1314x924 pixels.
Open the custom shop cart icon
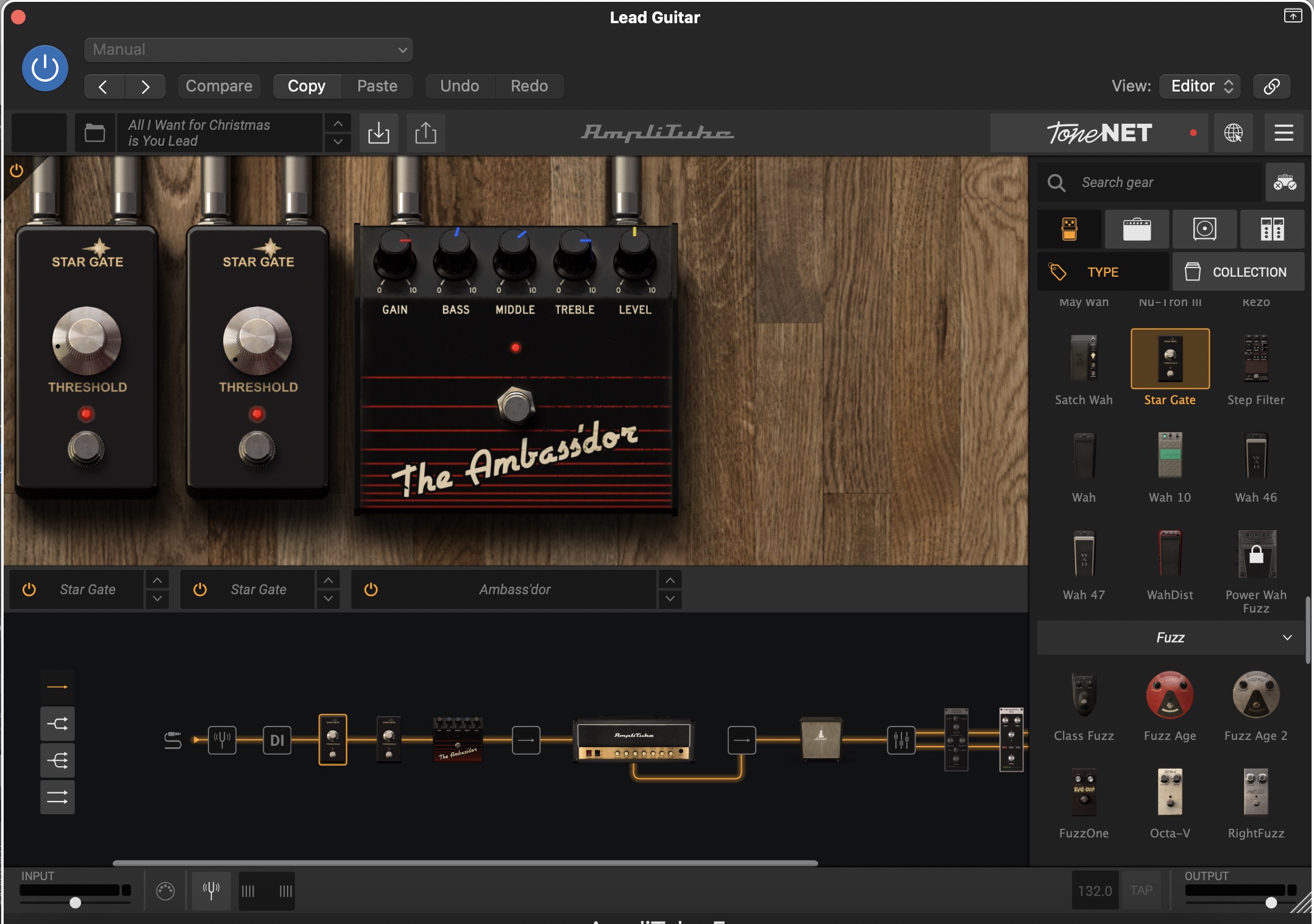1285,182
